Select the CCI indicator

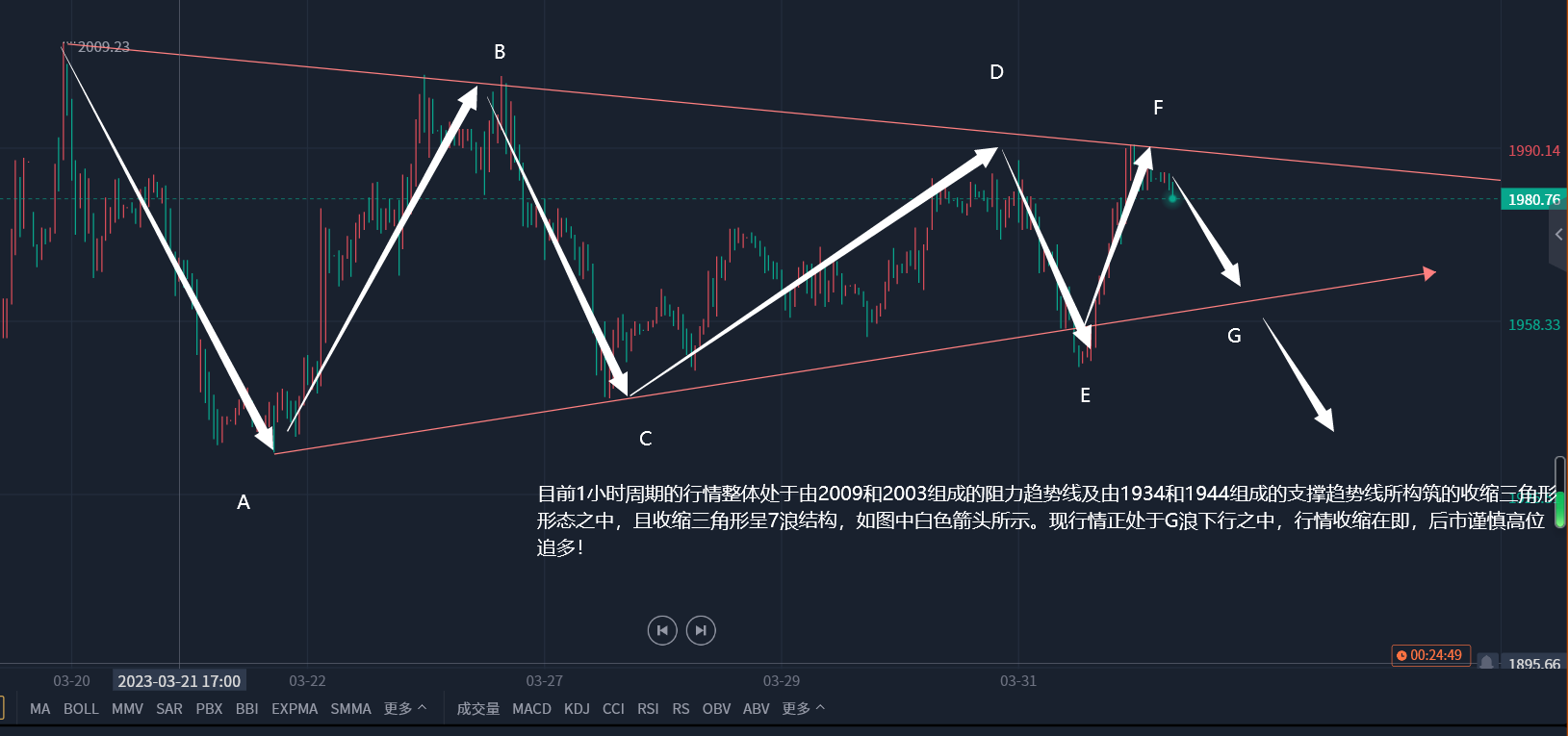(613, 708)
